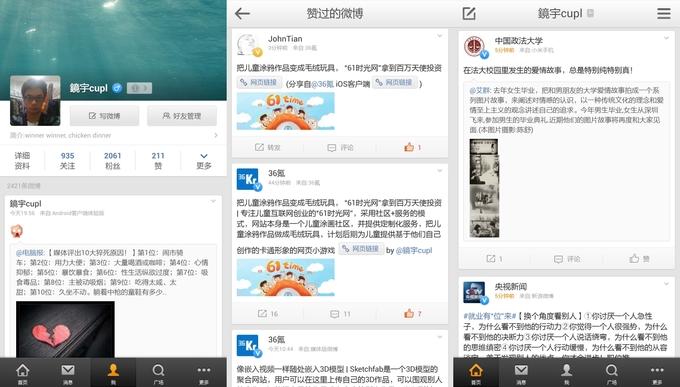Open dropdown arrow on 央视新闻 post
Viewport: 680px width, 387px height.
coord(667,284)
